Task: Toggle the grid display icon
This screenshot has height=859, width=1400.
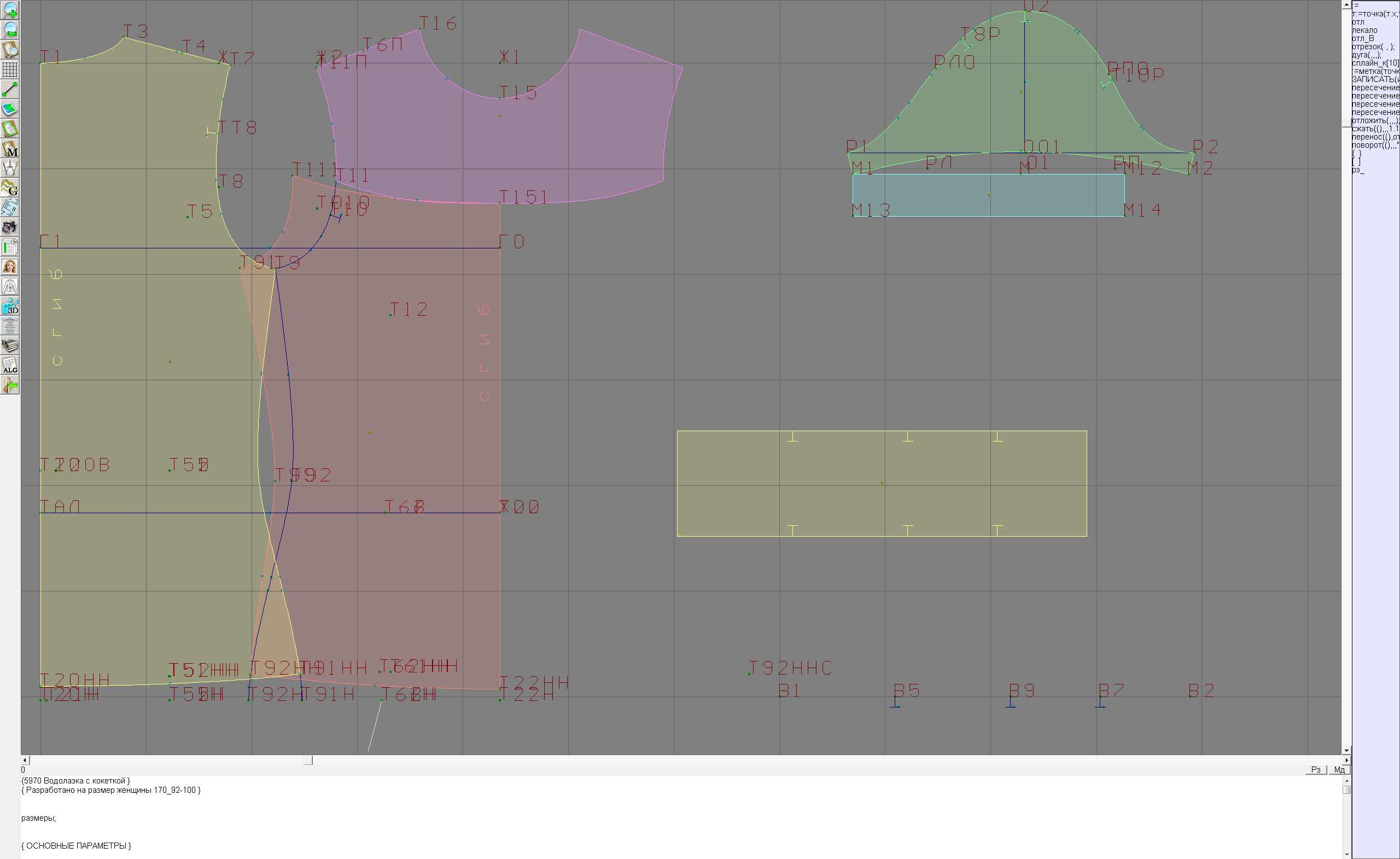Action: [x=10, y=69]
